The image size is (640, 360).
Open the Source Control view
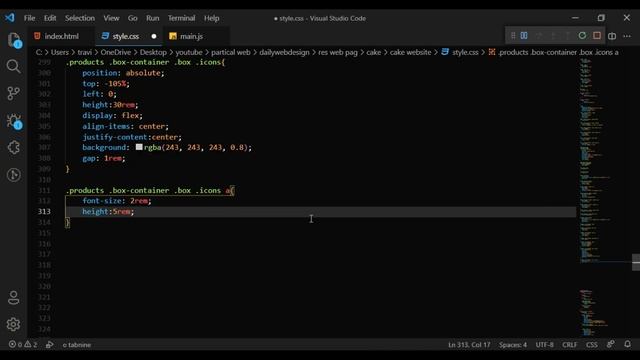pos(13,93)
